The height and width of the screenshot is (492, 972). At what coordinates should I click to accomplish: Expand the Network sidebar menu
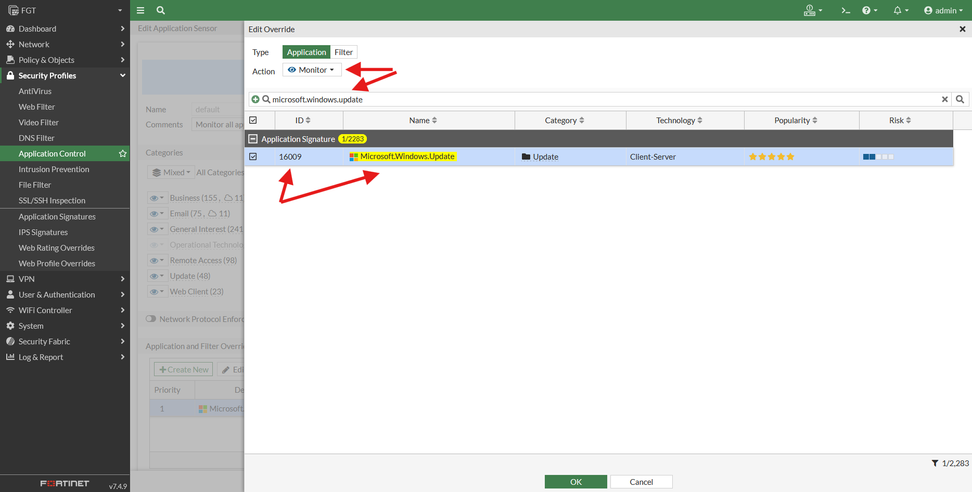(x=64, y=44)
